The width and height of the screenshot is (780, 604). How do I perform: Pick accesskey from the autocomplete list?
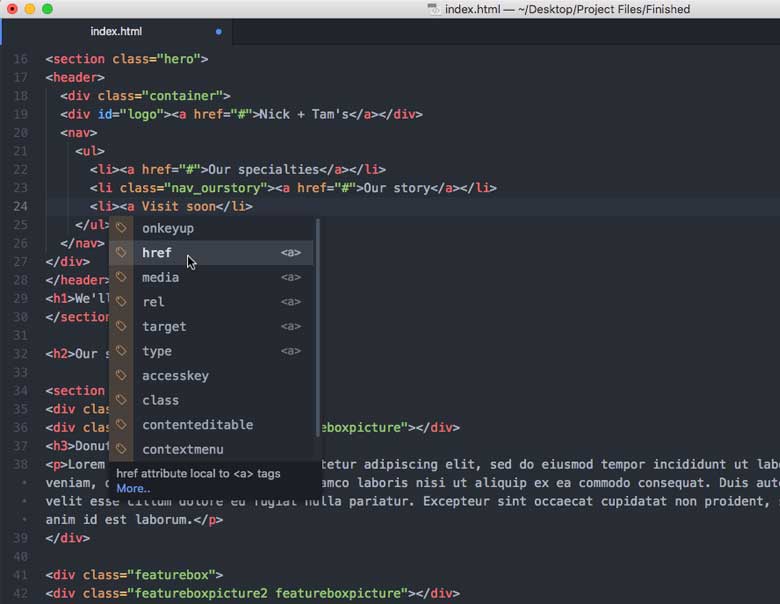(211, 376)
